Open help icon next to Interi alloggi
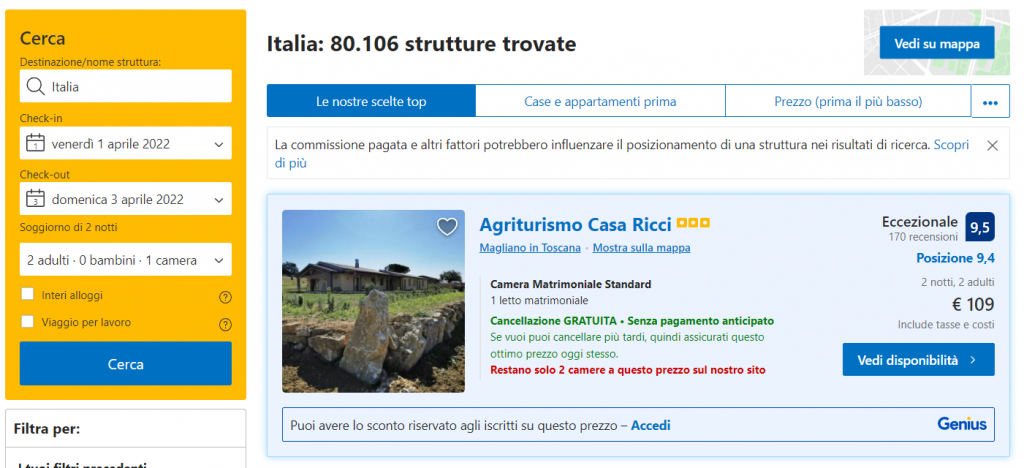 point(225,297)
